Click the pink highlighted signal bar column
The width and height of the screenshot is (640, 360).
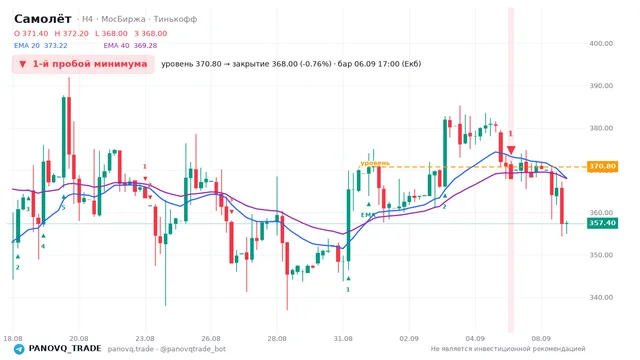tap(511, 170)
